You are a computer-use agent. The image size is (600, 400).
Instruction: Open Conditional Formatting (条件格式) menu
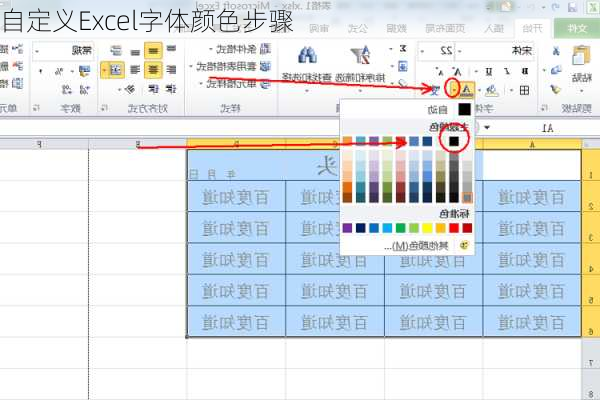(239, 49)
